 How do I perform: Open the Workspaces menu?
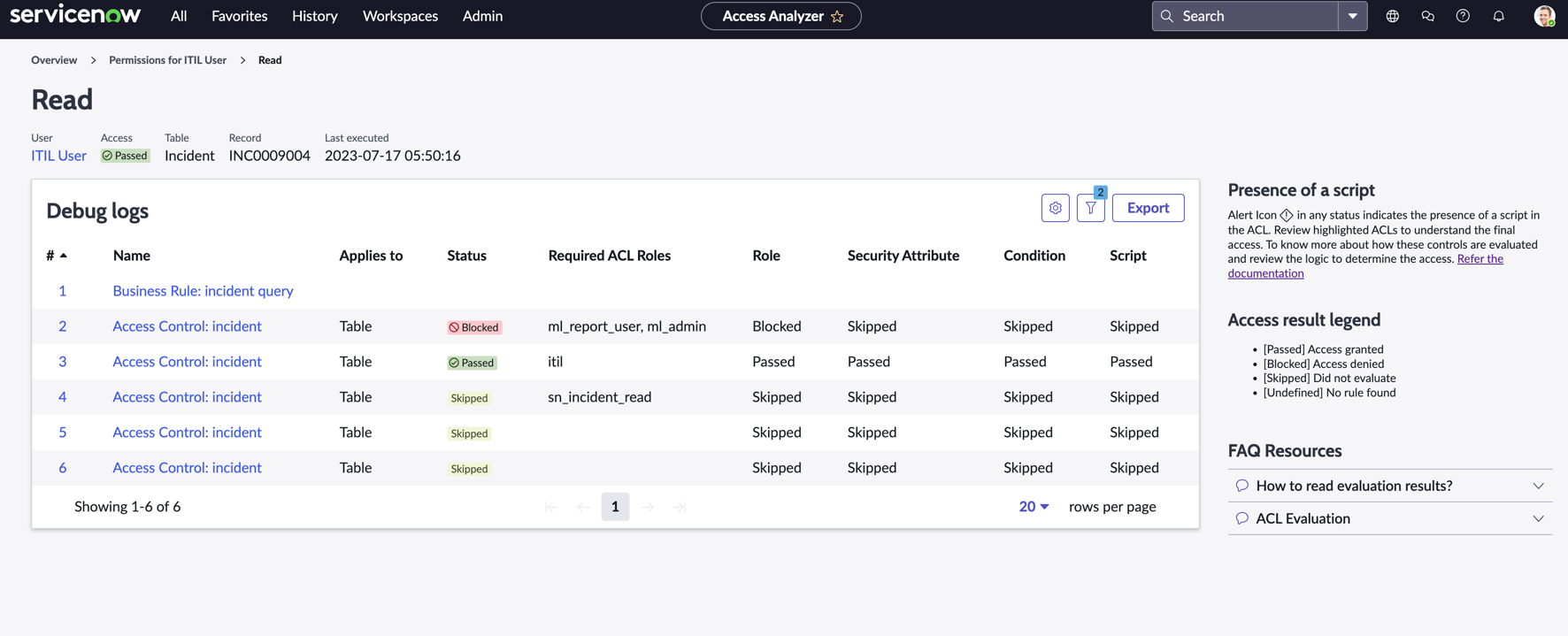pyautogui.click(x=400, y=16)
